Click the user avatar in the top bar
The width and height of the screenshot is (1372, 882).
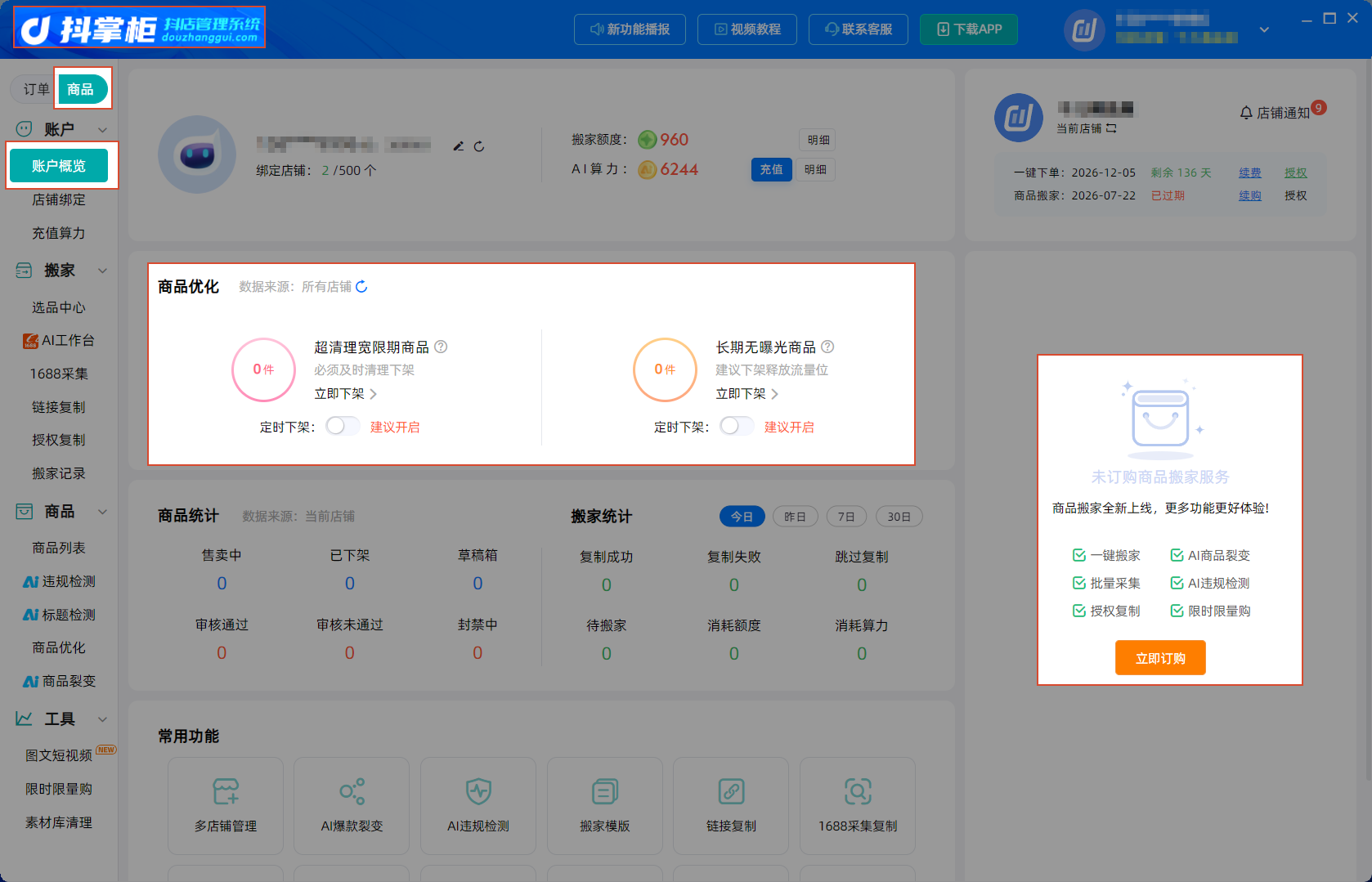pyautogui.click(x=1084, y=30)
